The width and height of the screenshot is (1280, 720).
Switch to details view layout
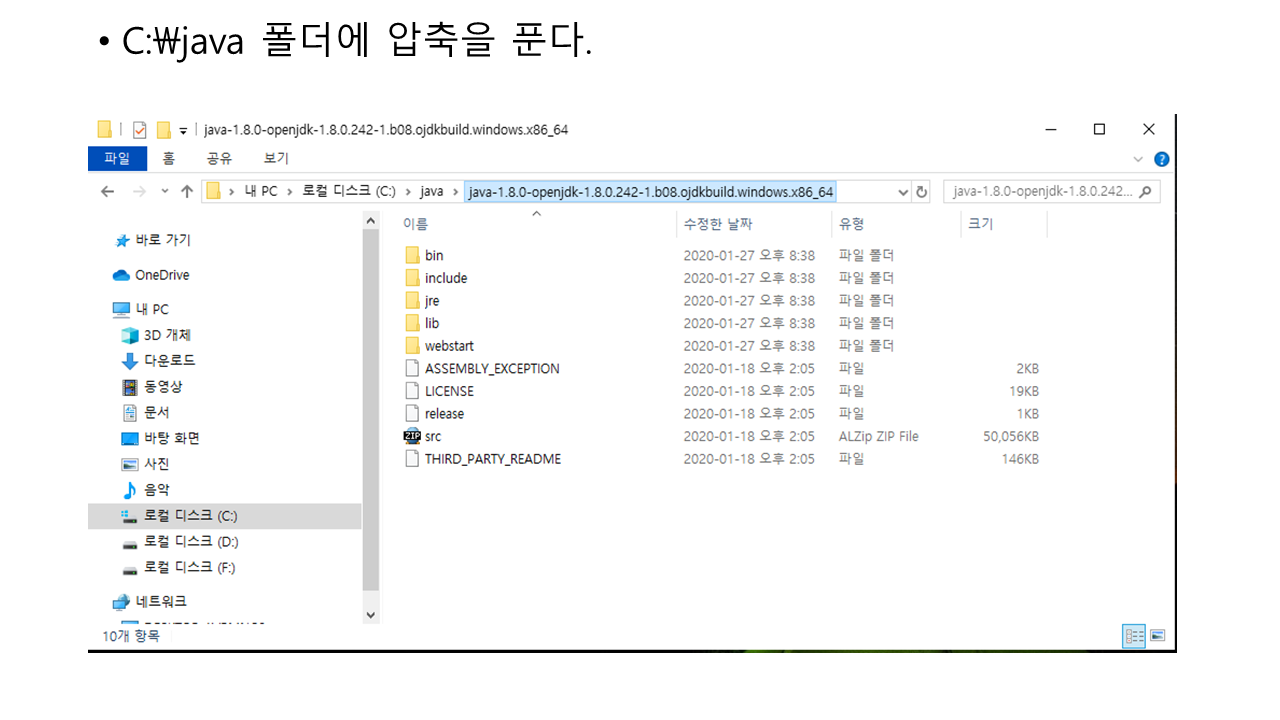pos(1134,636)
